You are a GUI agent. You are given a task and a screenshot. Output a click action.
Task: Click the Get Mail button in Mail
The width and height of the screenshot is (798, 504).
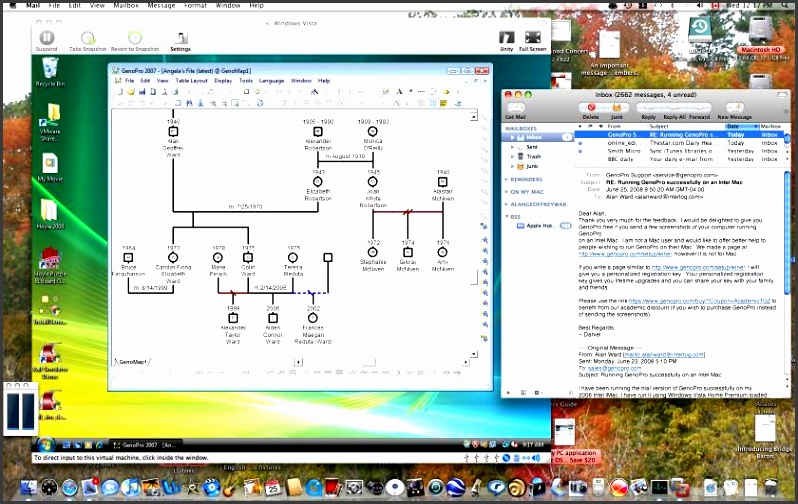pos(516,107)
